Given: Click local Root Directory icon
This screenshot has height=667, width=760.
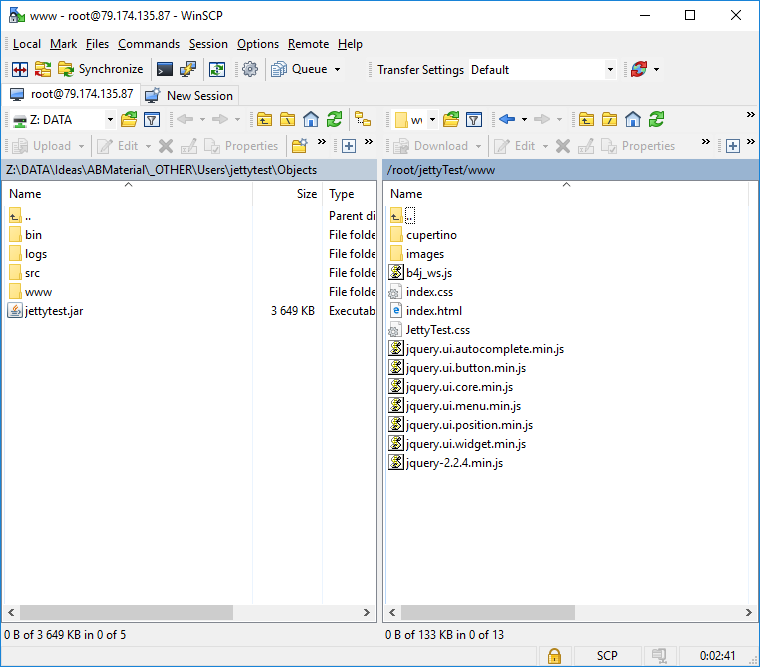Looking at the screenshot, I should (x=287, y=119).
